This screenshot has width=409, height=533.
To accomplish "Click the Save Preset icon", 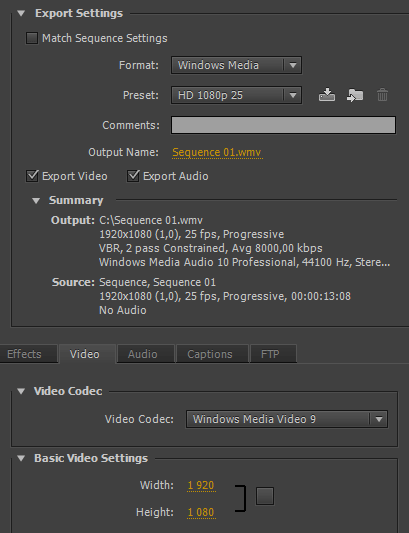I will 327,95.
